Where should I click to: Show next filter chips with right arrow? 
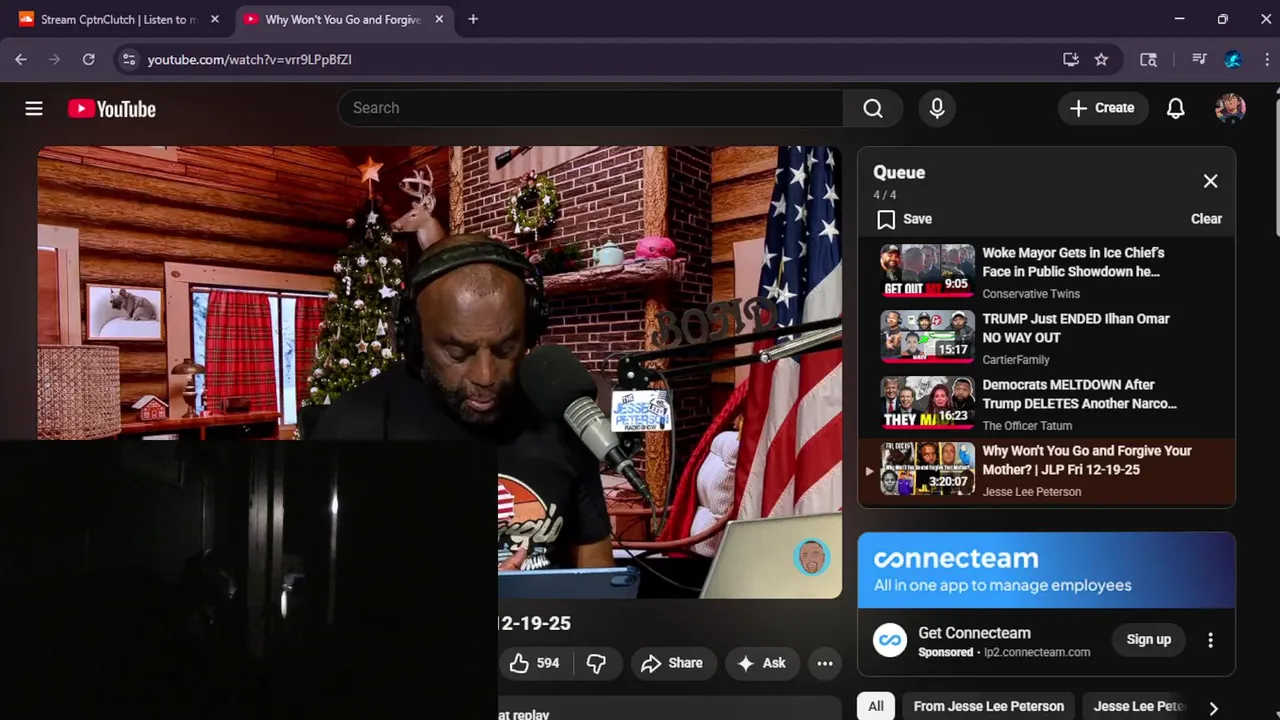click(x=1213, y=708)
